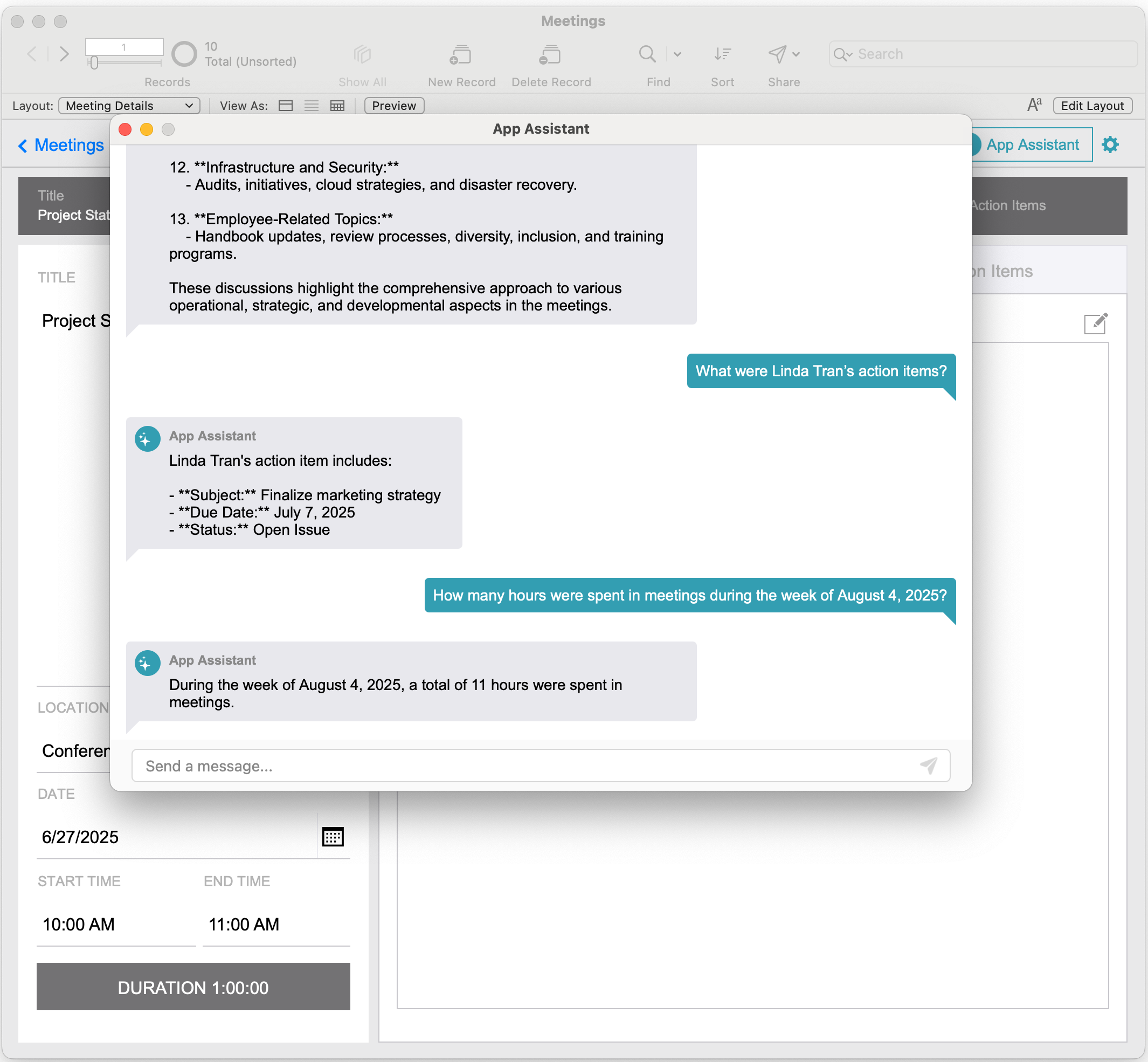Switch to Form view
This screenshot has width=1148, height=1062.
coord(286,106)
